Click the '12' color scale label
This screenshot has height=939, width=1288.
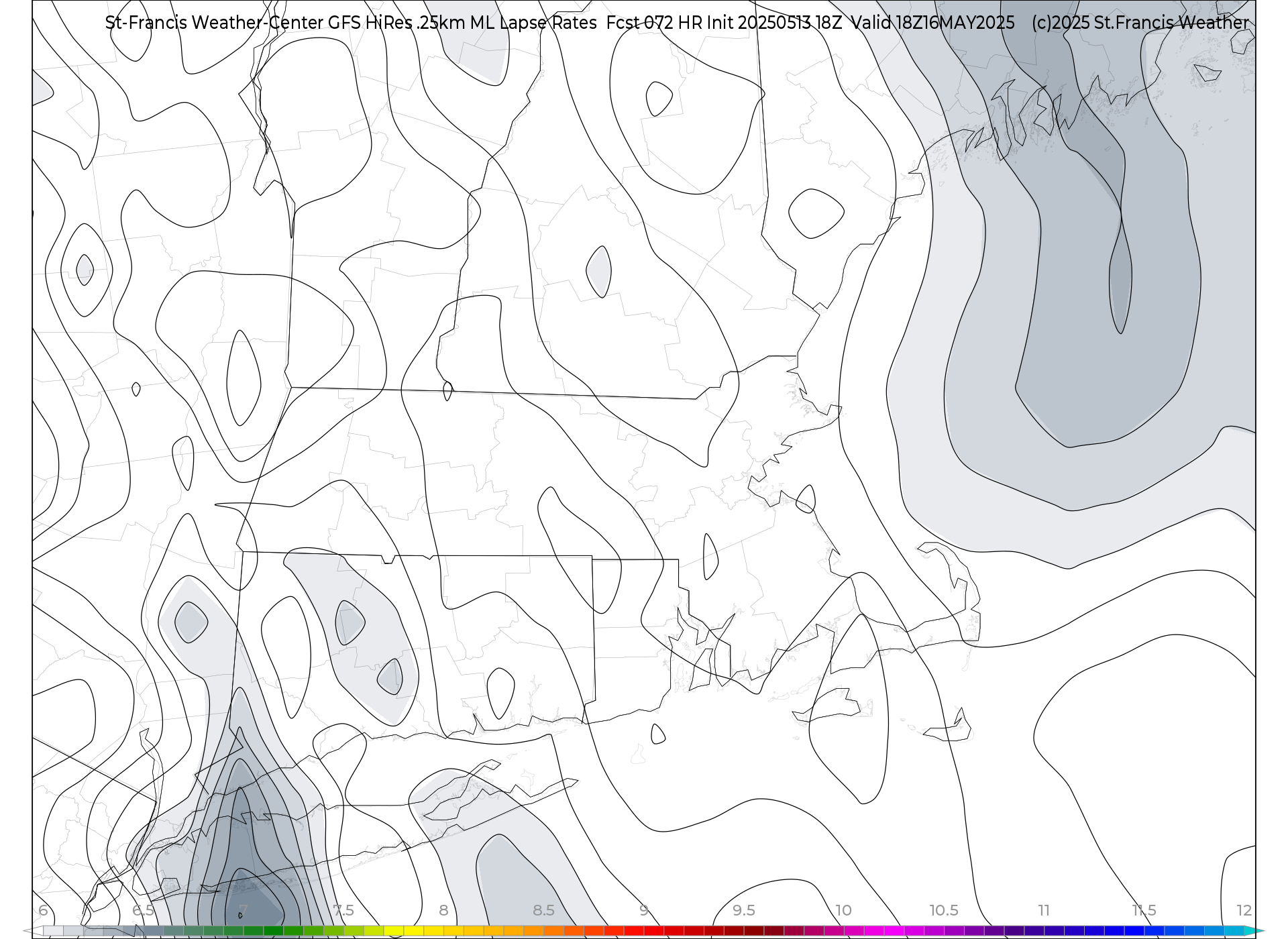[x=1244, y=910]
